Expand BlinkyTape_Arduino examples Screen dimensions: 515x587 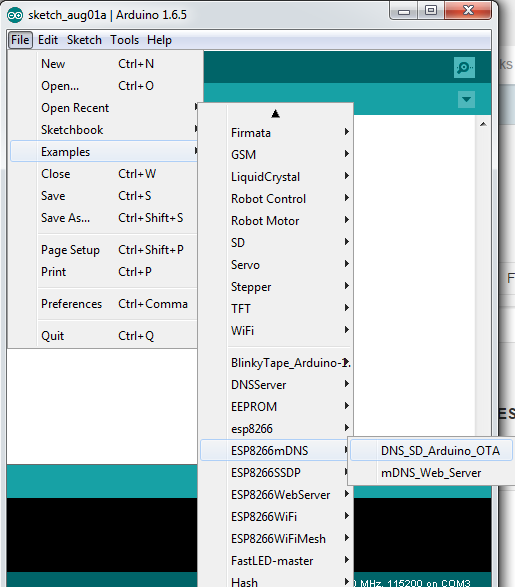pos(276,363)
